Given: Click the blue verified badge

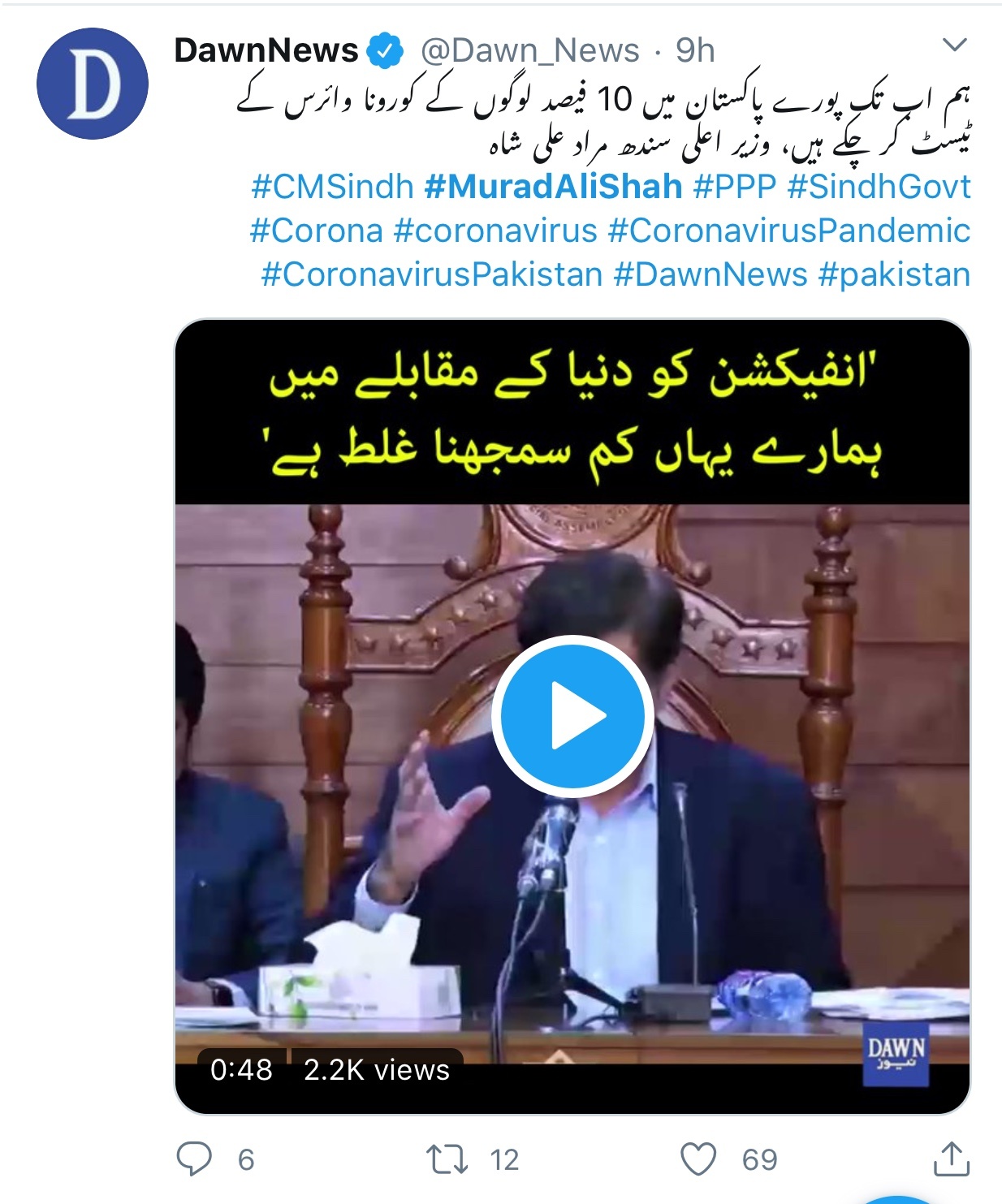Looking at the screenshot, I should [x=386, y=50].
